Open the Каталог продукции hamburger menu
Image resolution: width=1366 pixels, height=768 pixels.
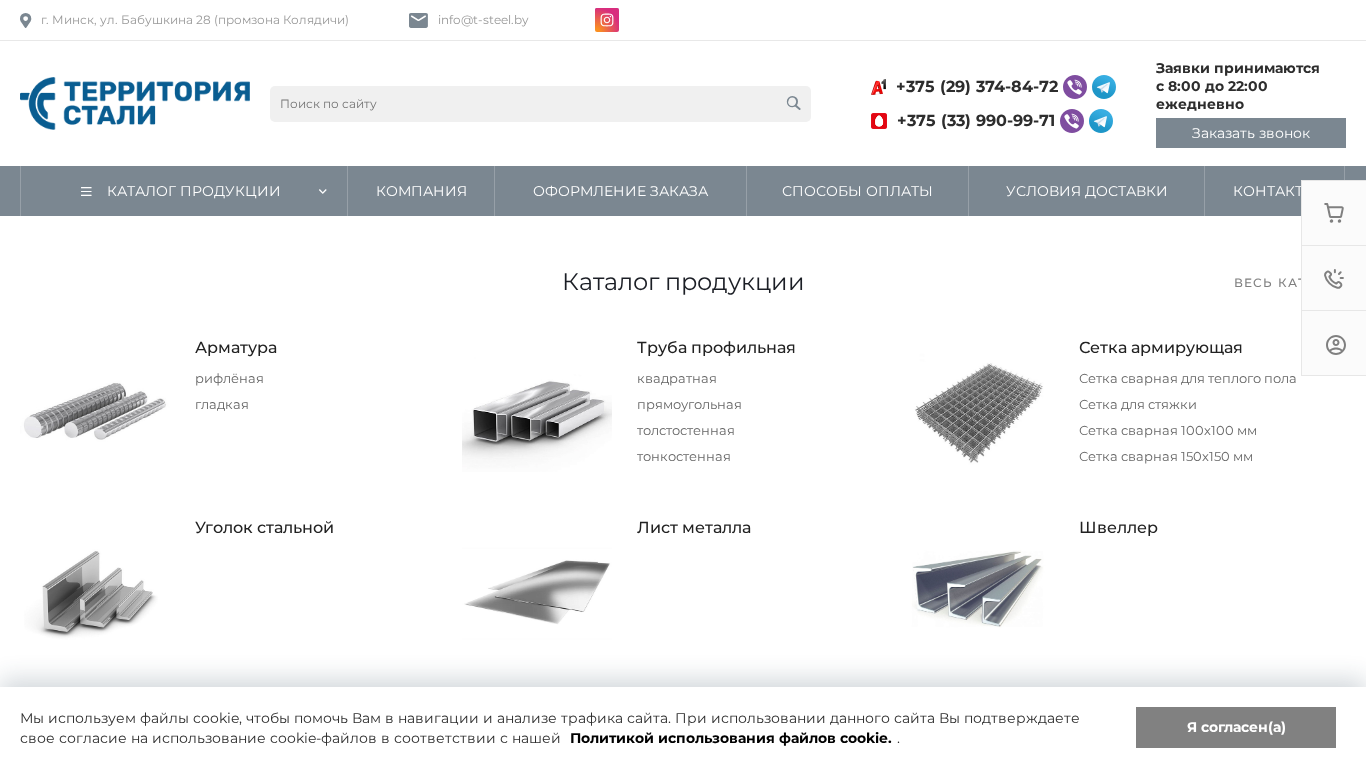[86, 191]
